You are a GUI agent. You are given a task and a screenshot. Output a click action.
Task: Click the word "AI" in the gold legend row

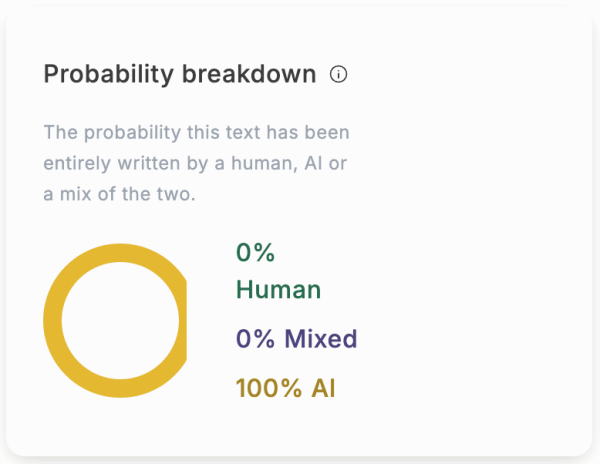click(x=323, y=387)
